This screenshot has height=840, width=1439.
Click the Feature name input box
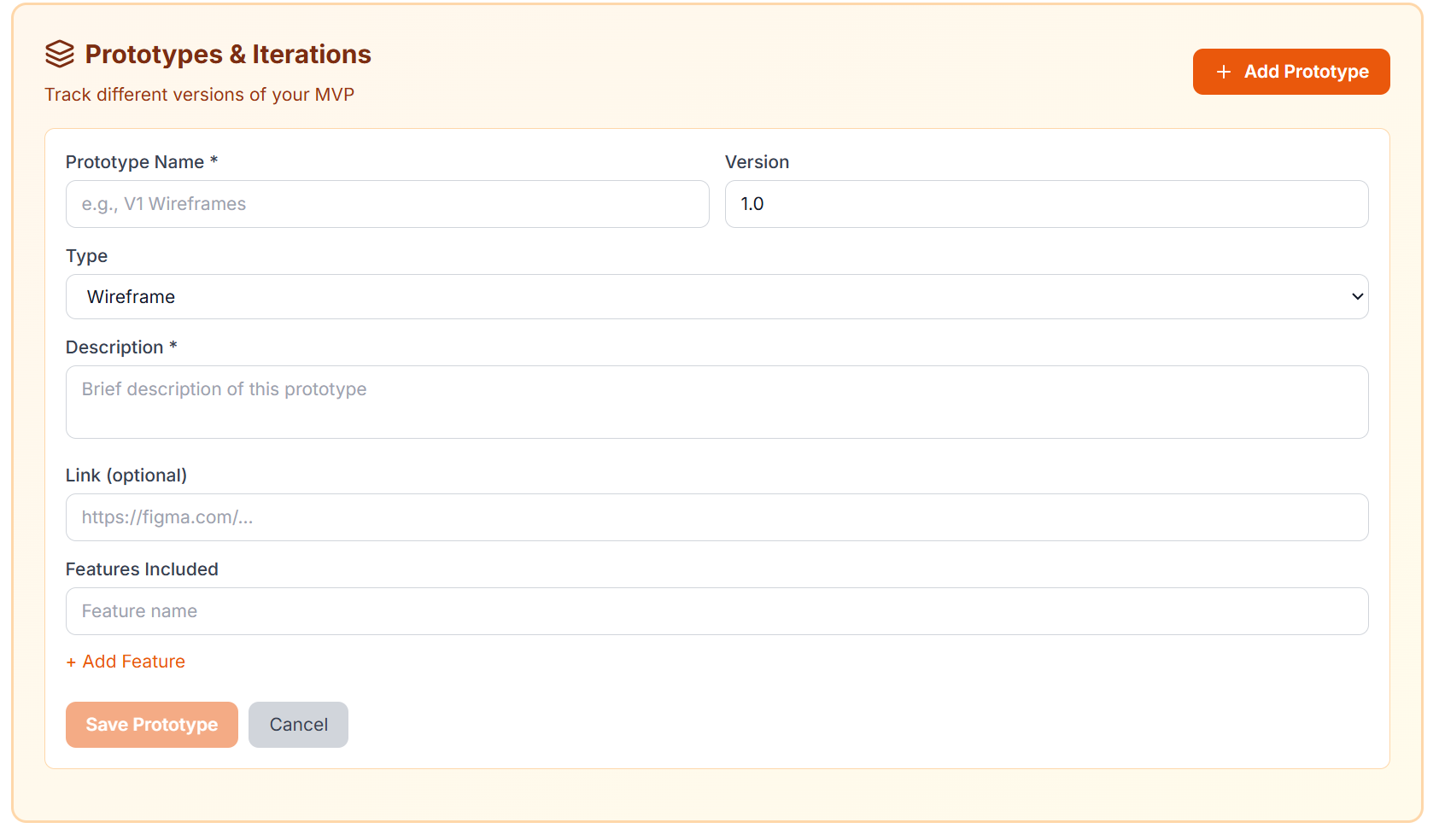717,611
